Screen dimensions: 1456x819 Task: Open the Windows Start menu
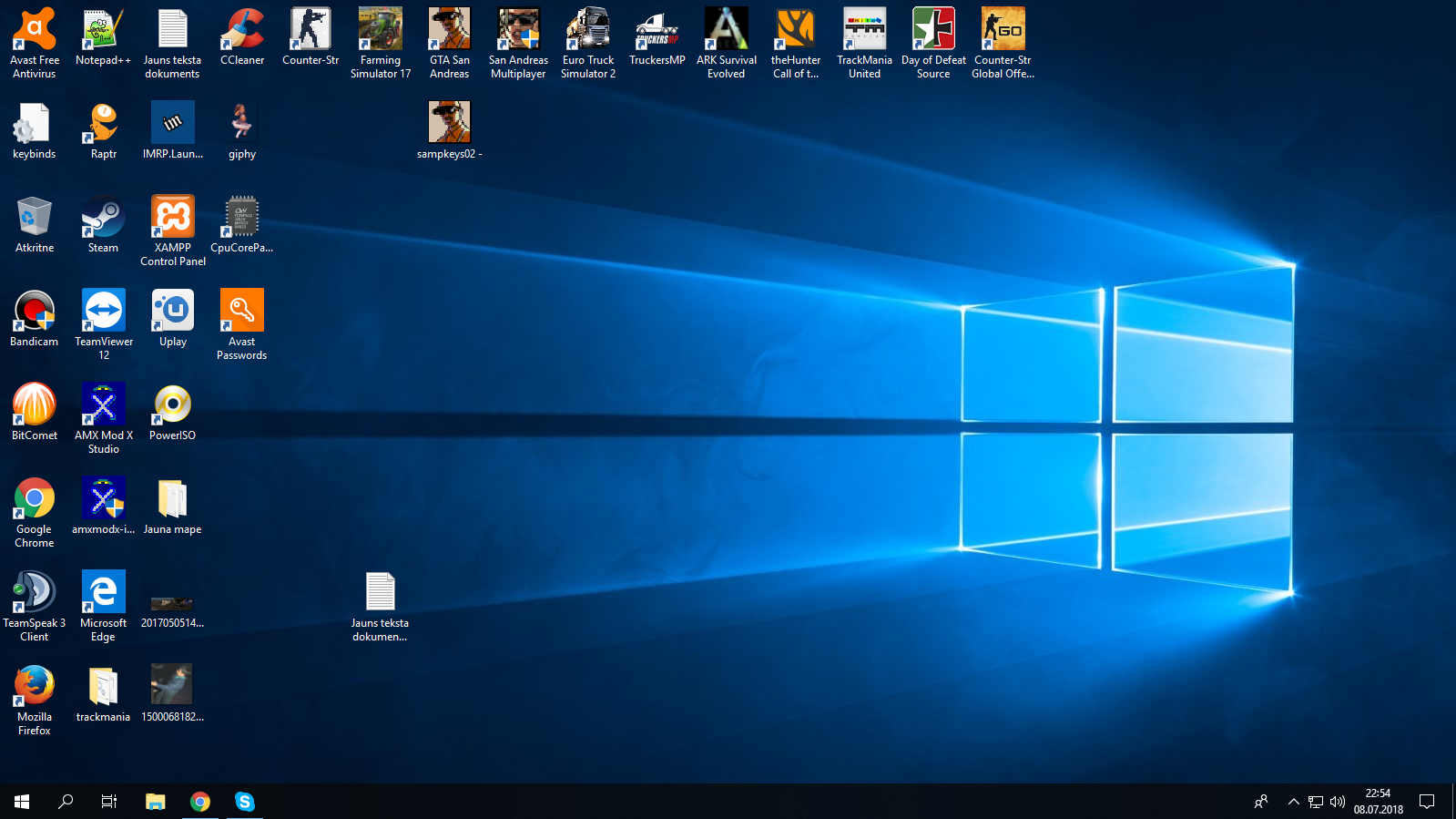pyautogui.click(x=22, y=802)
